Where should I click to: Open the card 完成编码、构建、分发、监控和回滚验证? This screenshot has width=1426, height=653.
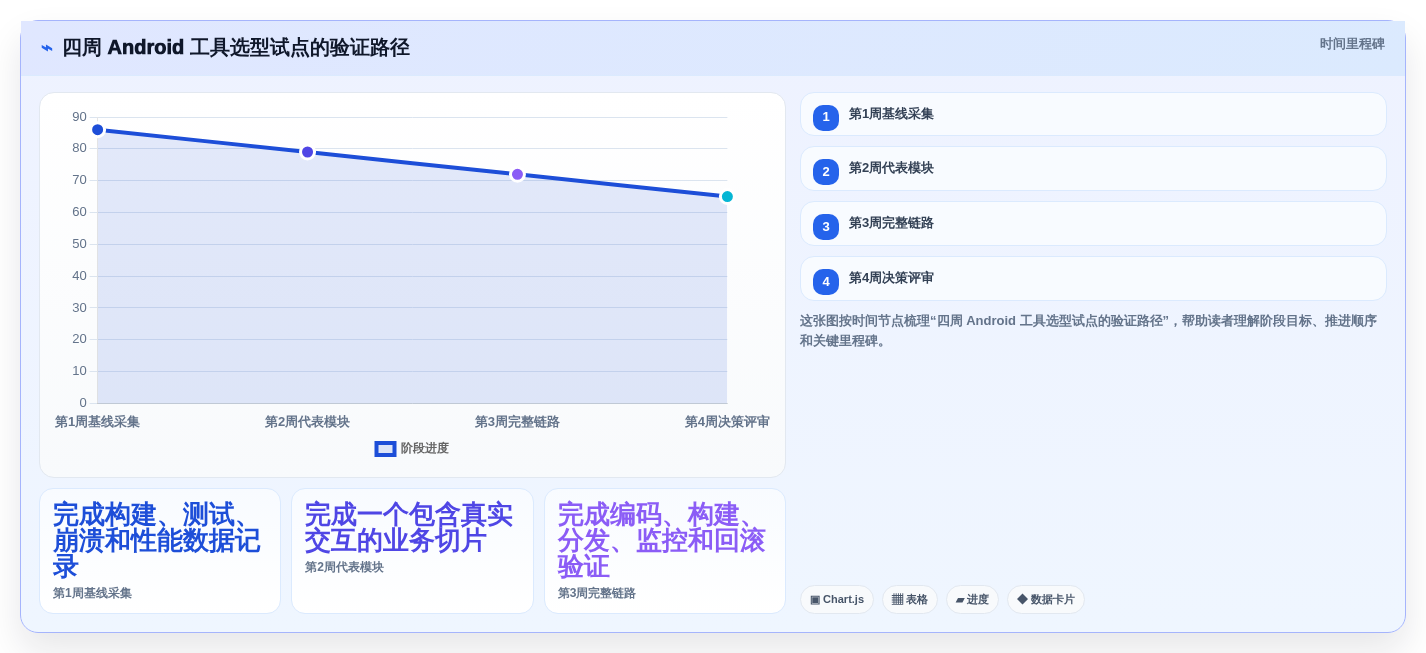pos(665,551)
